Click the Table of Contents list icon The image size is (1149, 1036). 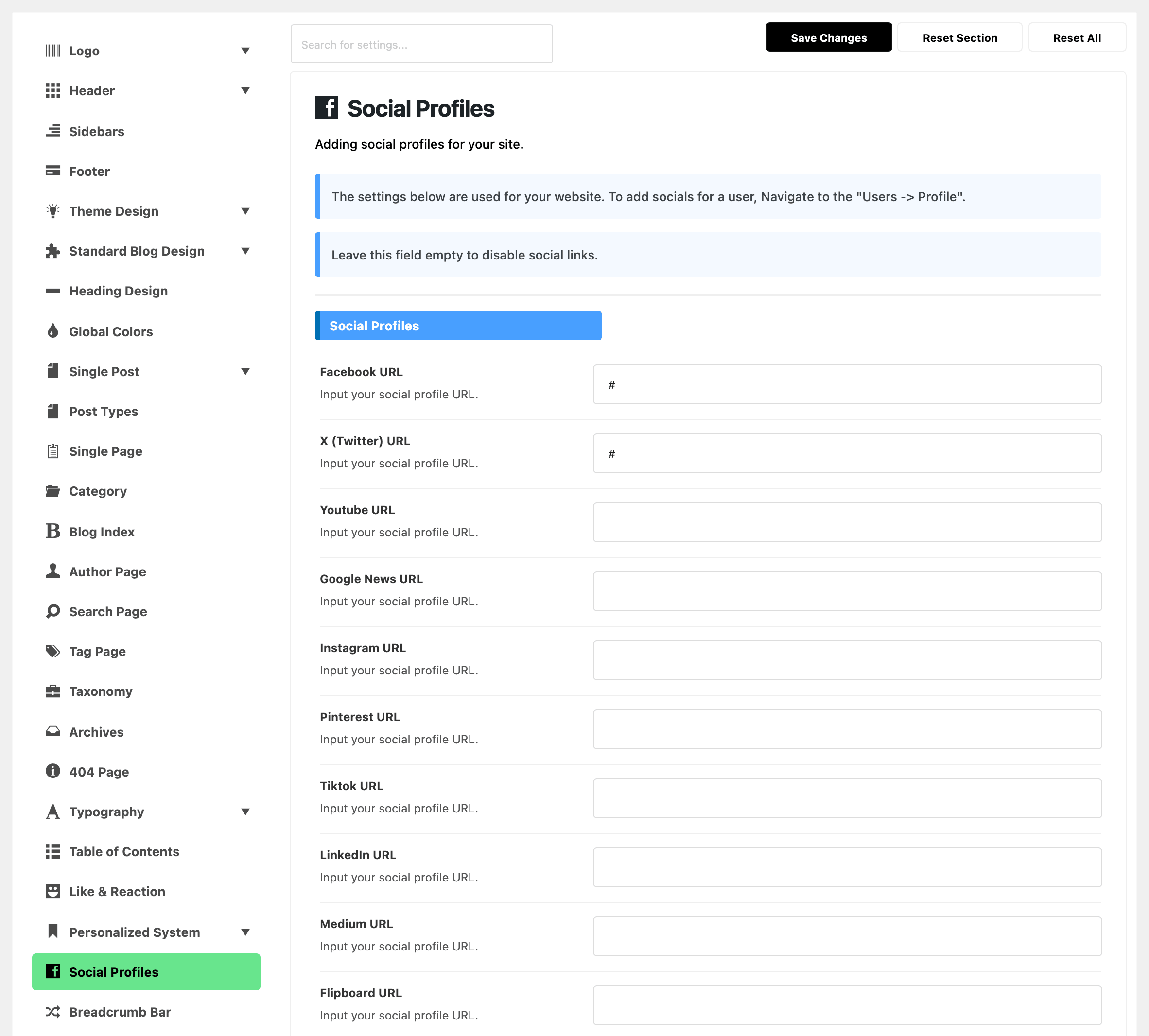(53, 851)
